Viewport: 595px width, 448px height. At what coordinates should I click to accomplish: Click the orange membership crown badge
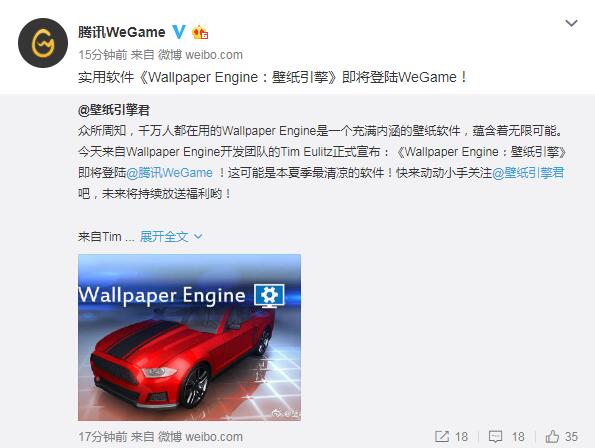200,32
